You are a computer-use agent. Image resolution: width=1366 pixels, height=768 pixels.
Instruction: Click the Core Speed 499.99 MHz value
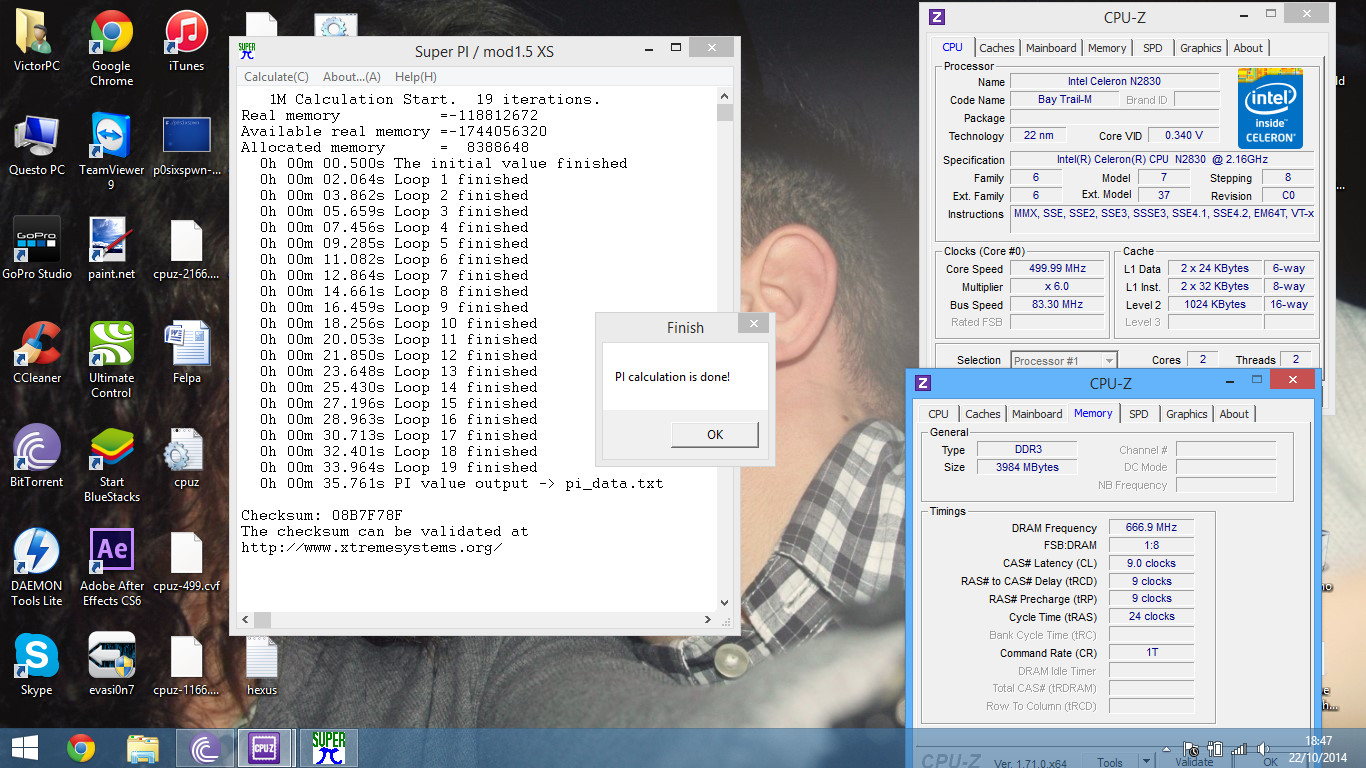[1057, 269]
